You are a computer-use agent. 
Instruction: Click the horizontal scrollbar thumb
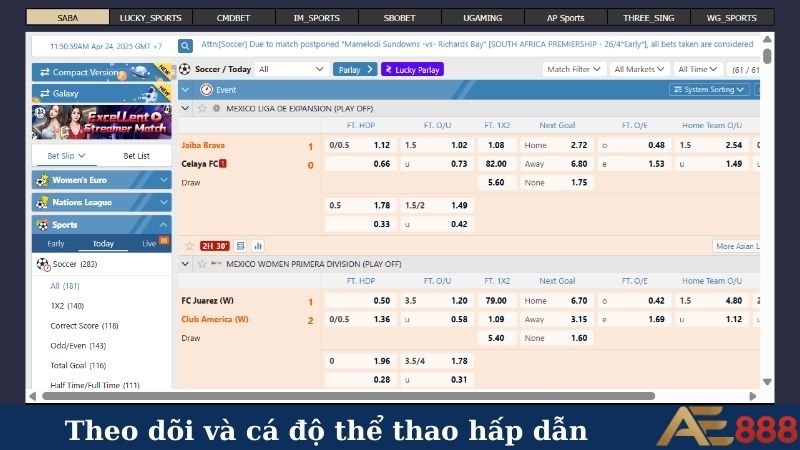348,396
